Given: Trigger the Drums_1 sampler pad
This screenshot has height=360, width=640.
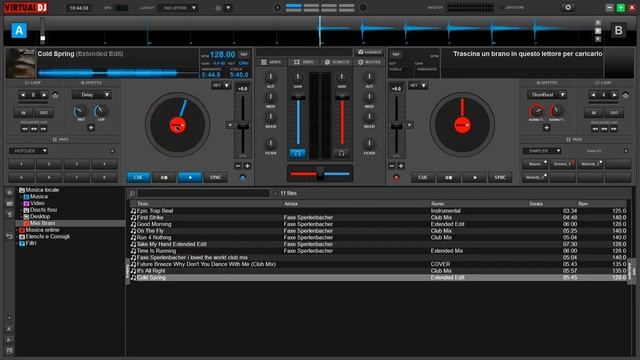Looking at the screenshot, I should pos(562,164).
